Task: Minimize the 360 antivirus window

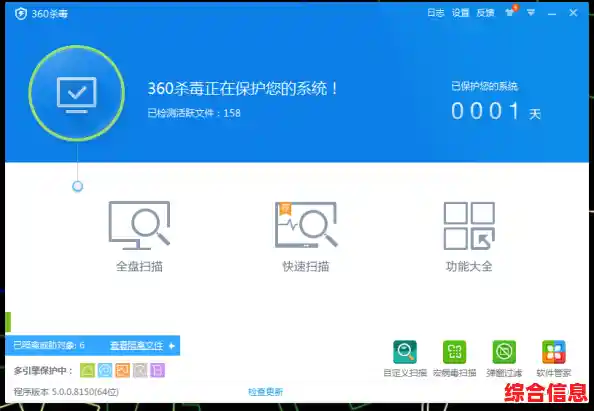Action: tap(552, 14)
